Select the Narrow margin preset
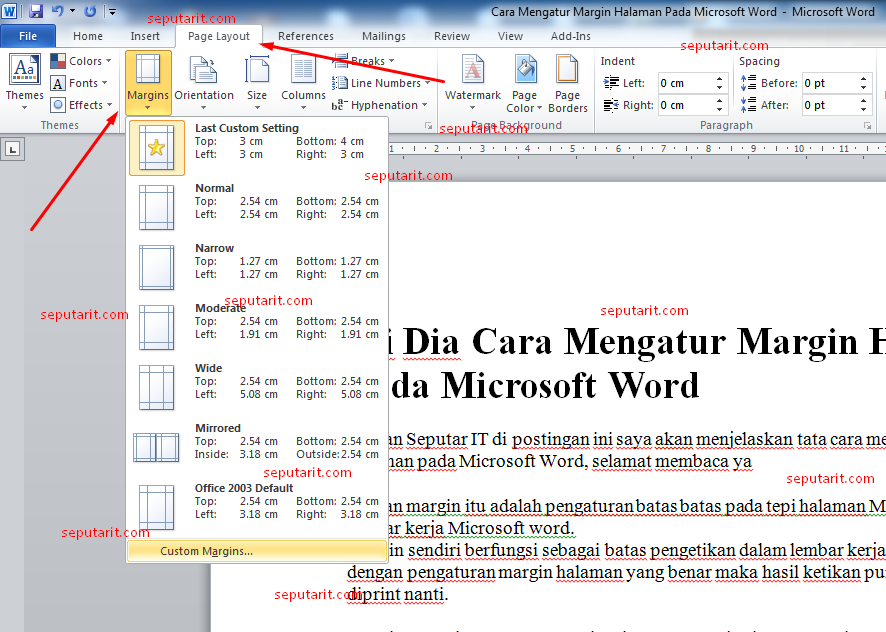Image resolution: width=886 pixels, height=632 pixels. 257,267
